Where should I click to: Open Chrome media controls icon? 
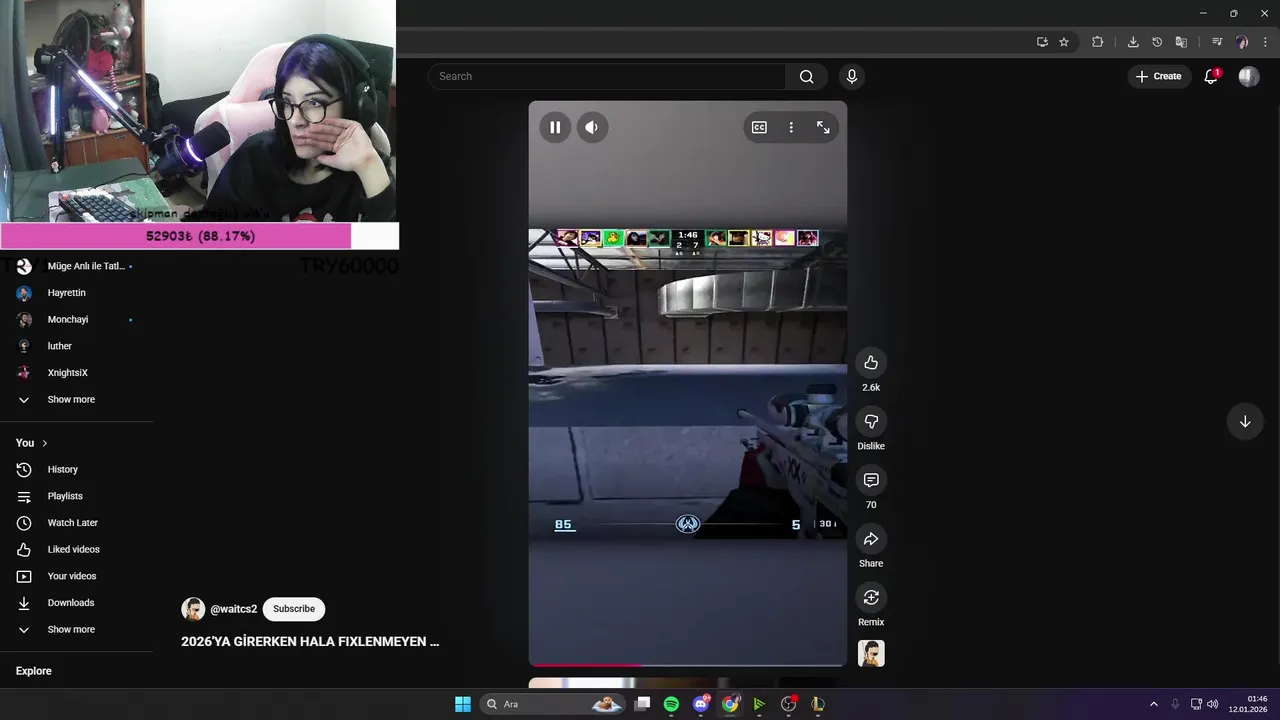[1217, 42]
